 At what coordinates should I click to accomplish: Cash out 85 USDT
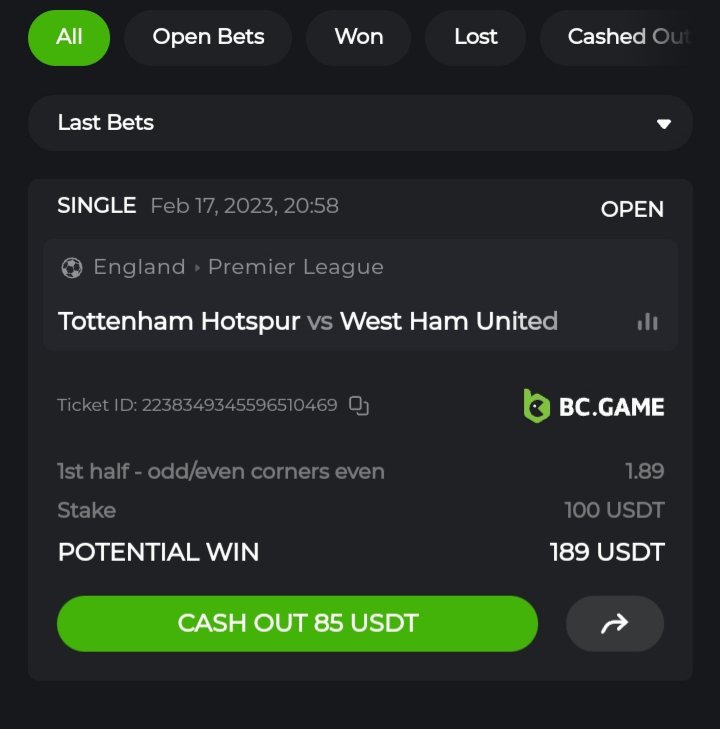pyautogui.click(x=297, y=623)
